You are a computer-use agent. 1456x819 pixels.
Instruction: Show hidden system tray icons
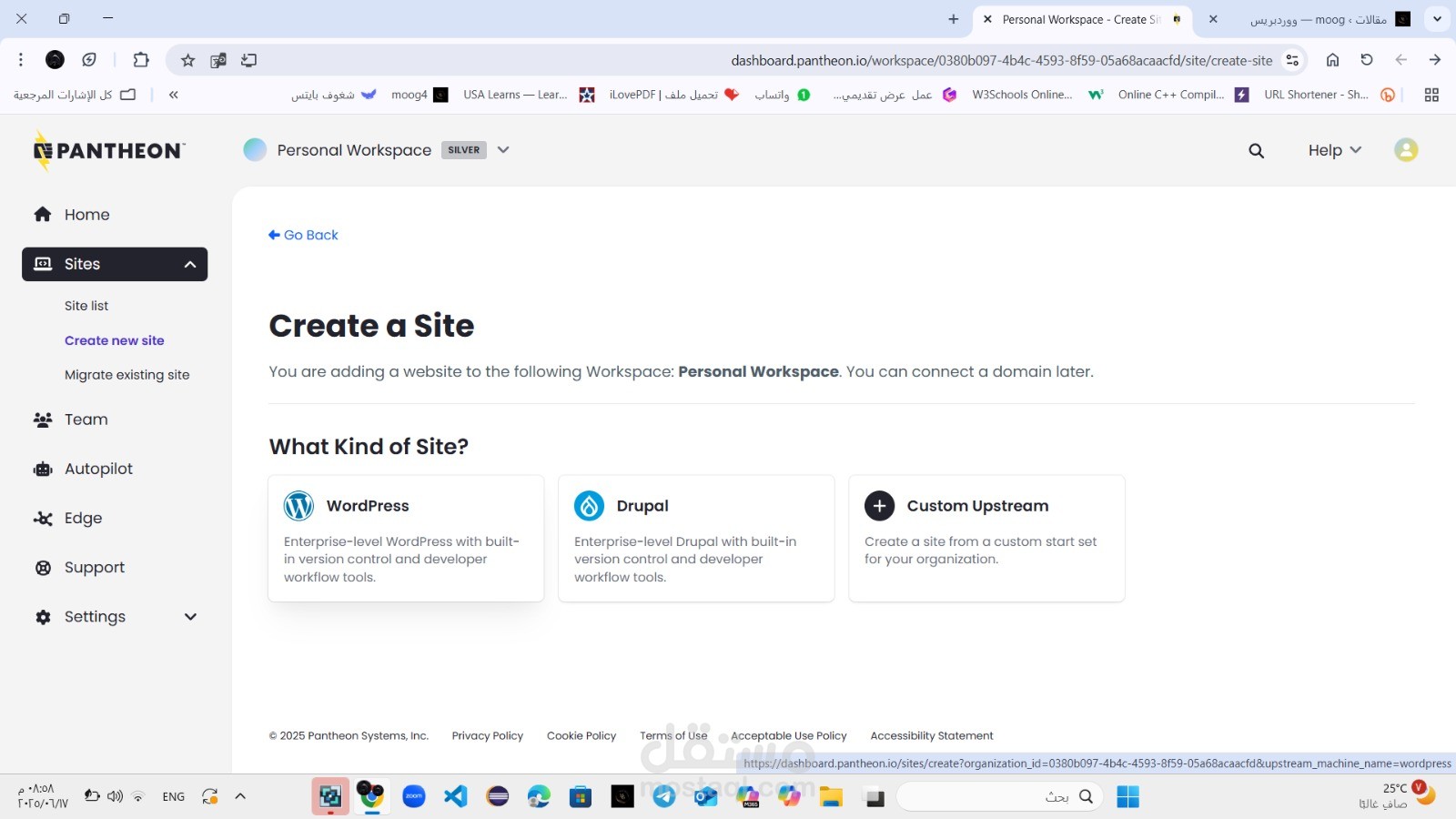coord(240,796)
